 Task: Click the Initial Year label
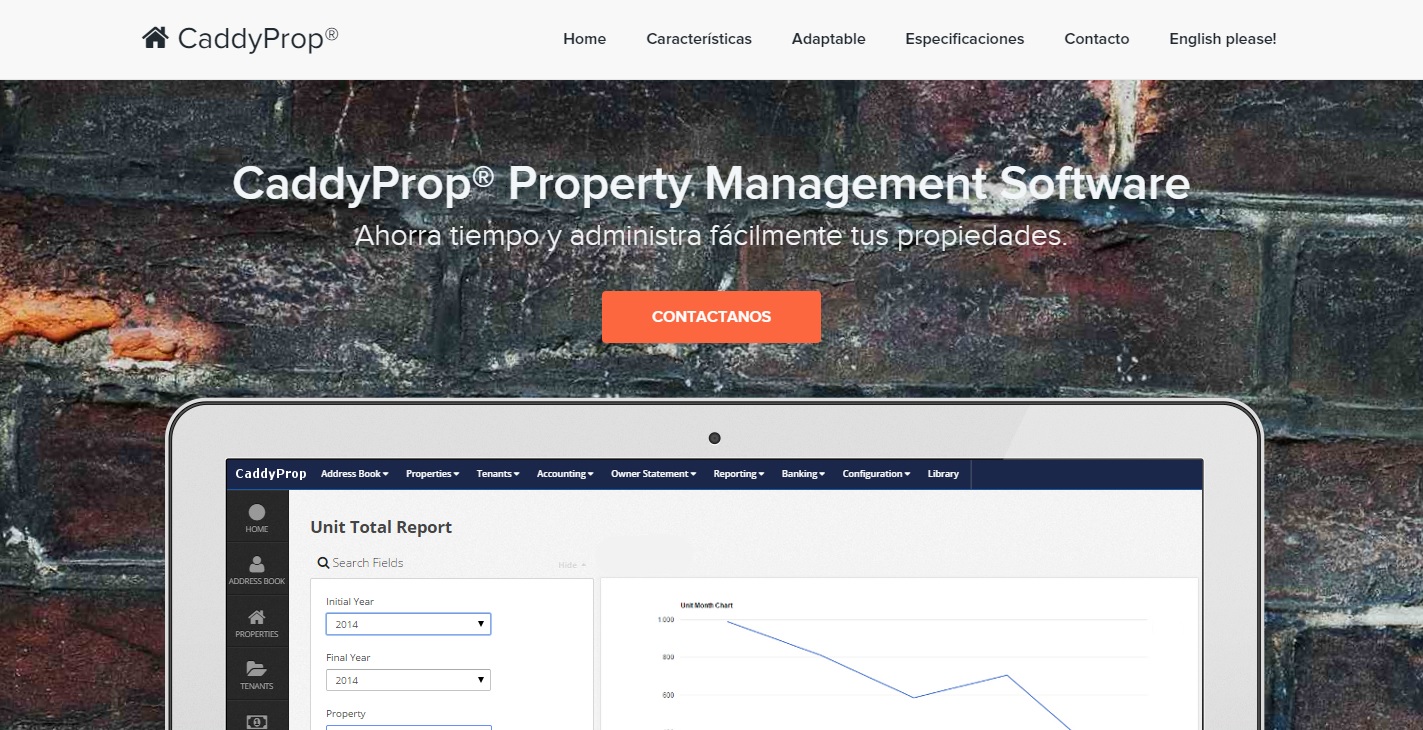pos(350,602)
